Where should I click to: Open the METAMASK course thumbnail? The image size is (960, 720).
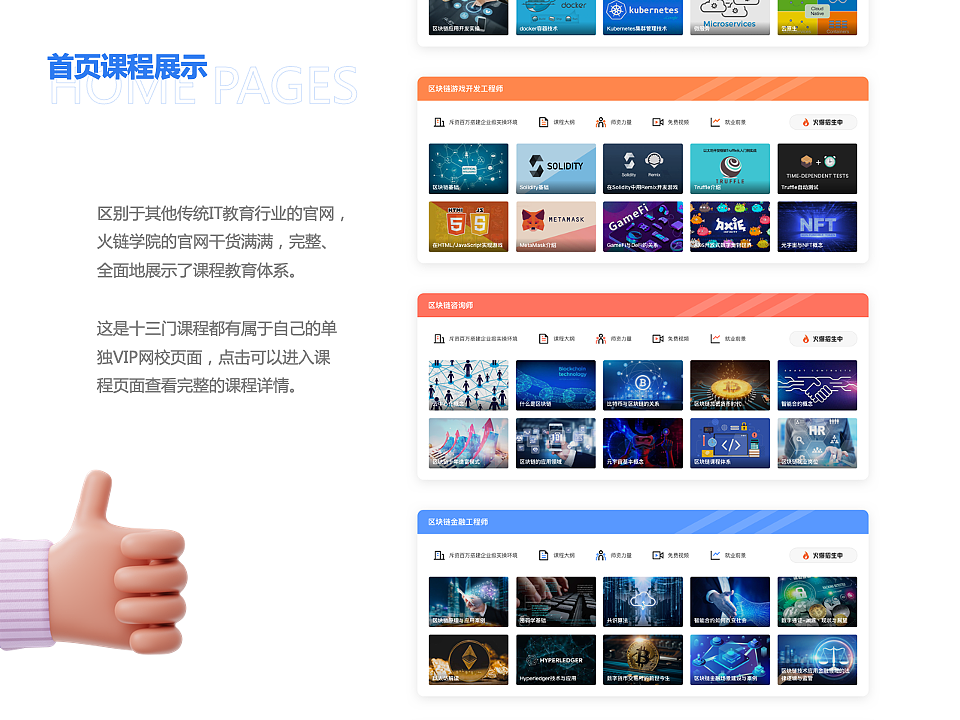tap(555, 227)
